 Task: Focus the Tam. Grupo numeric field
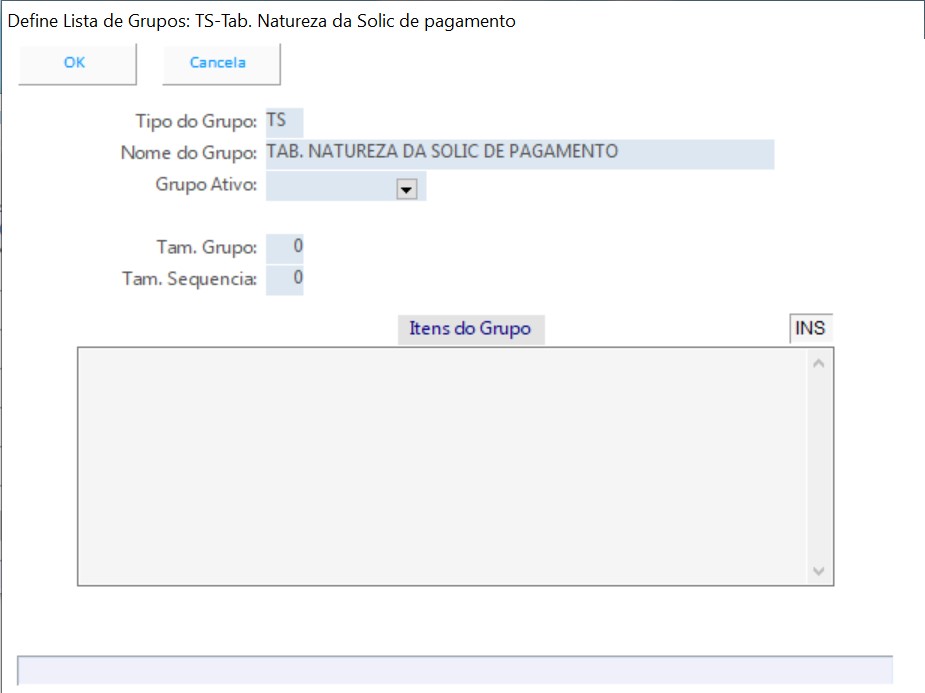pyautogui.click(x=285, y=247)
